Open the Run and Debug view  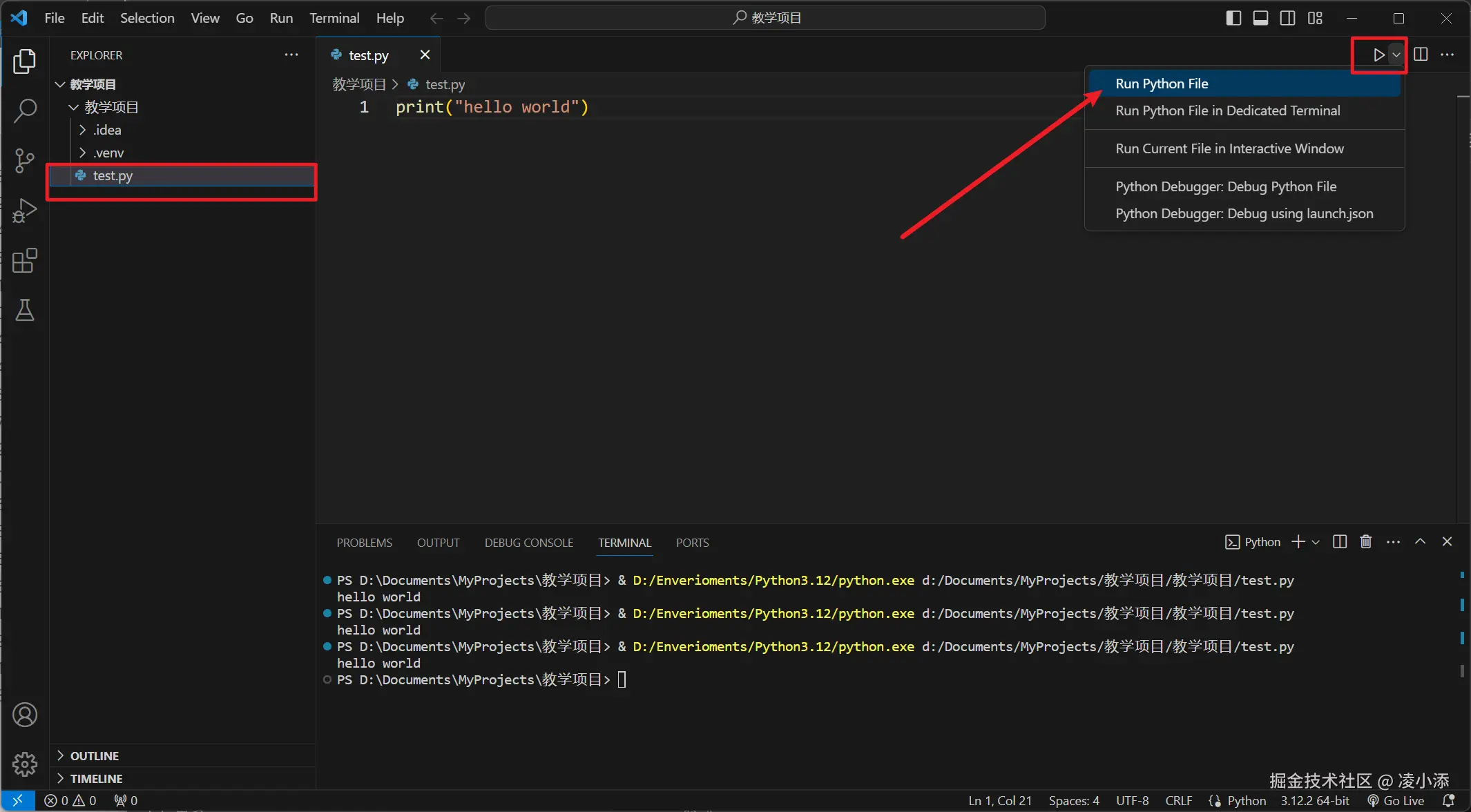[24, 211]
